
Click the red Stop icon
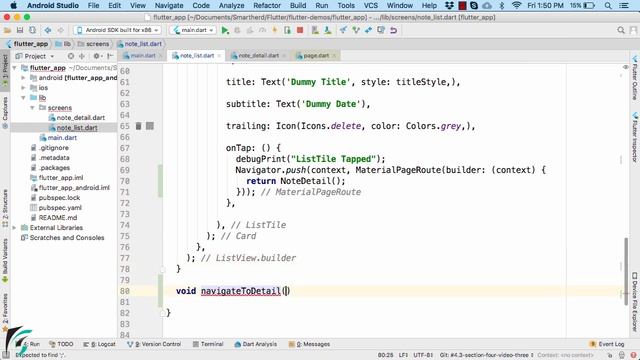click(300, 30)
